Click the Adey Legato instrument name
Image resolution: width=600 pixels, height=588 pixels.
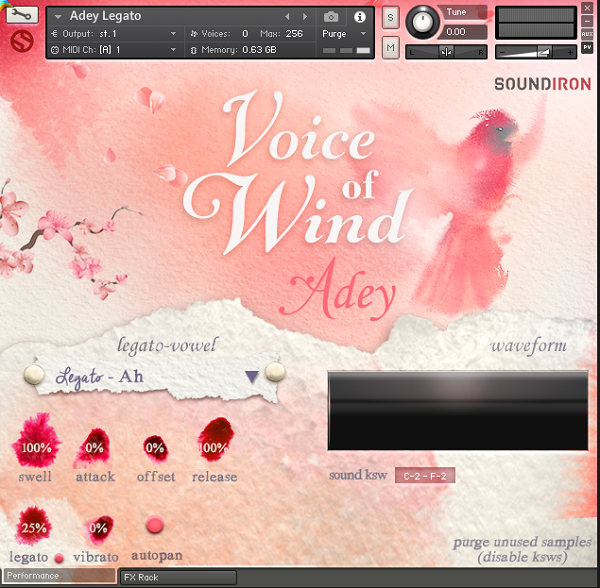pyautogui.click(x=105, y=16)
